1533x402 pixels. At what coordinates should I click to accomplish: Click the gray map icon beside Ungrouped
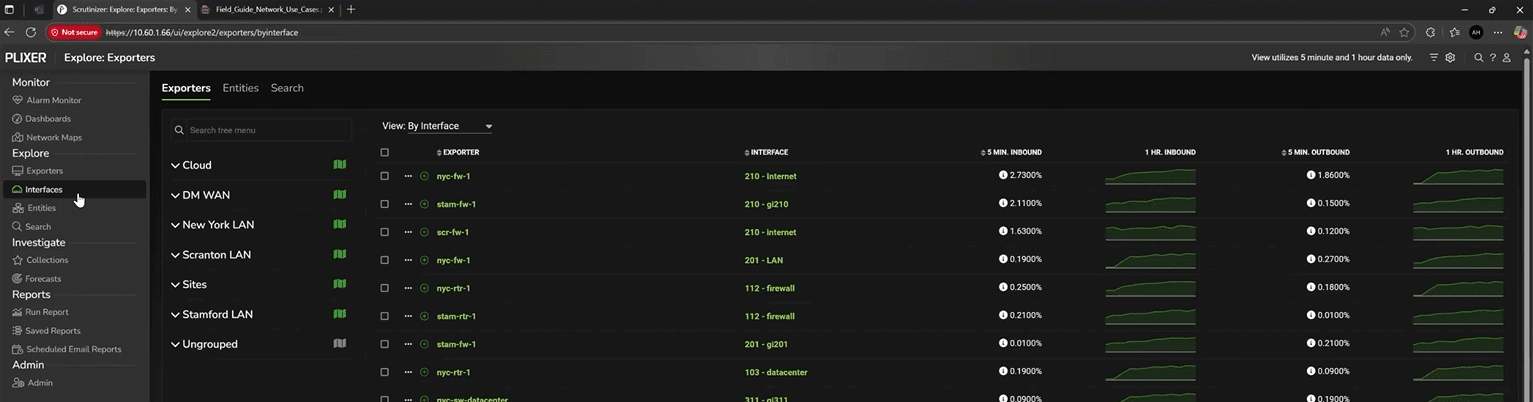(x=339, y=344)
